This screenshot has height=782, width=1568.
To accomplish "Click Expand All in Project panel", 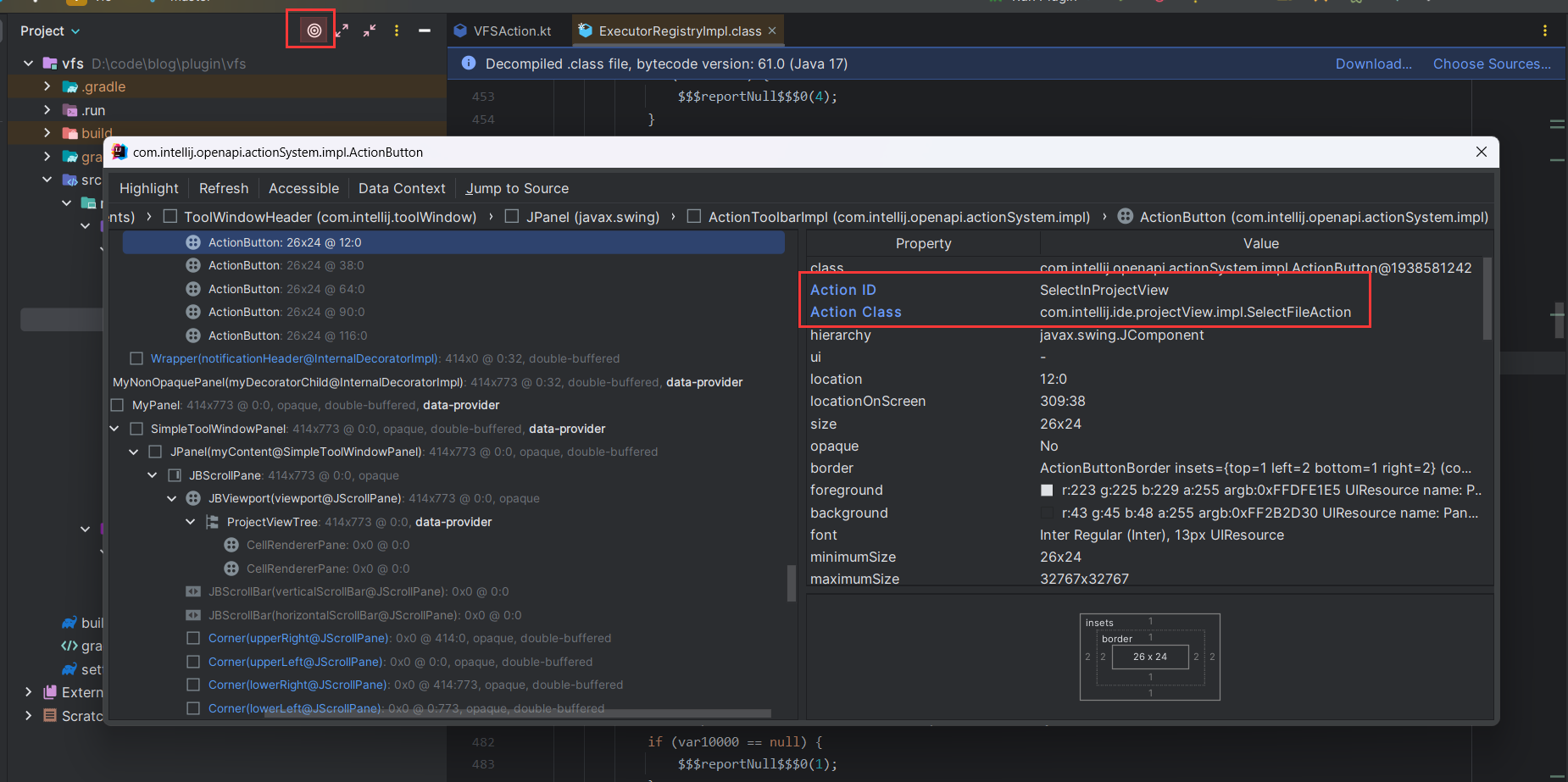I will (342, 31).
